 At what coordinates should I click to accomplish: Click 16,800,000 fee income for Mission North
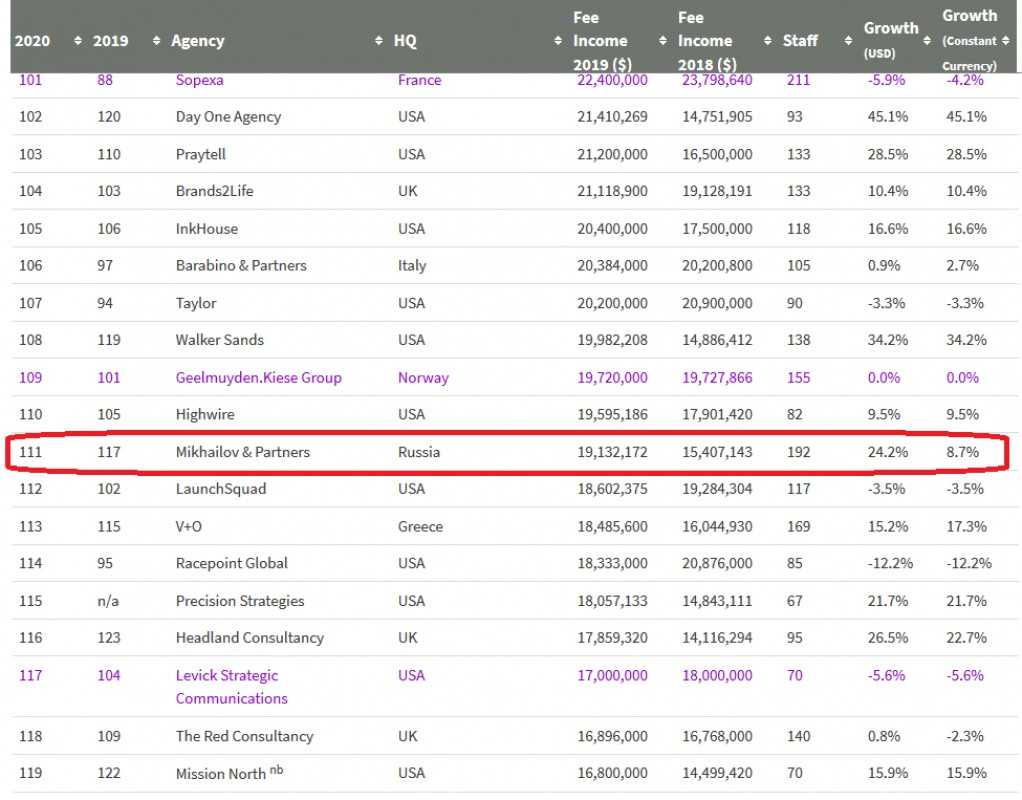612,773
